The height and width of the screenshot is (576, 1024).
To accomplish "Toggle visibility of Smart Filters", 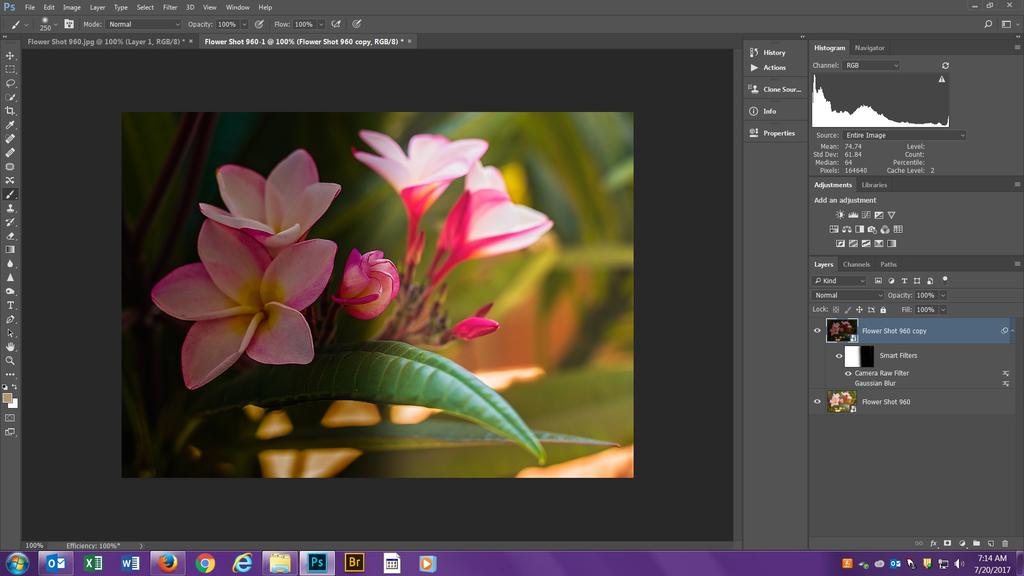I will 839,355.
